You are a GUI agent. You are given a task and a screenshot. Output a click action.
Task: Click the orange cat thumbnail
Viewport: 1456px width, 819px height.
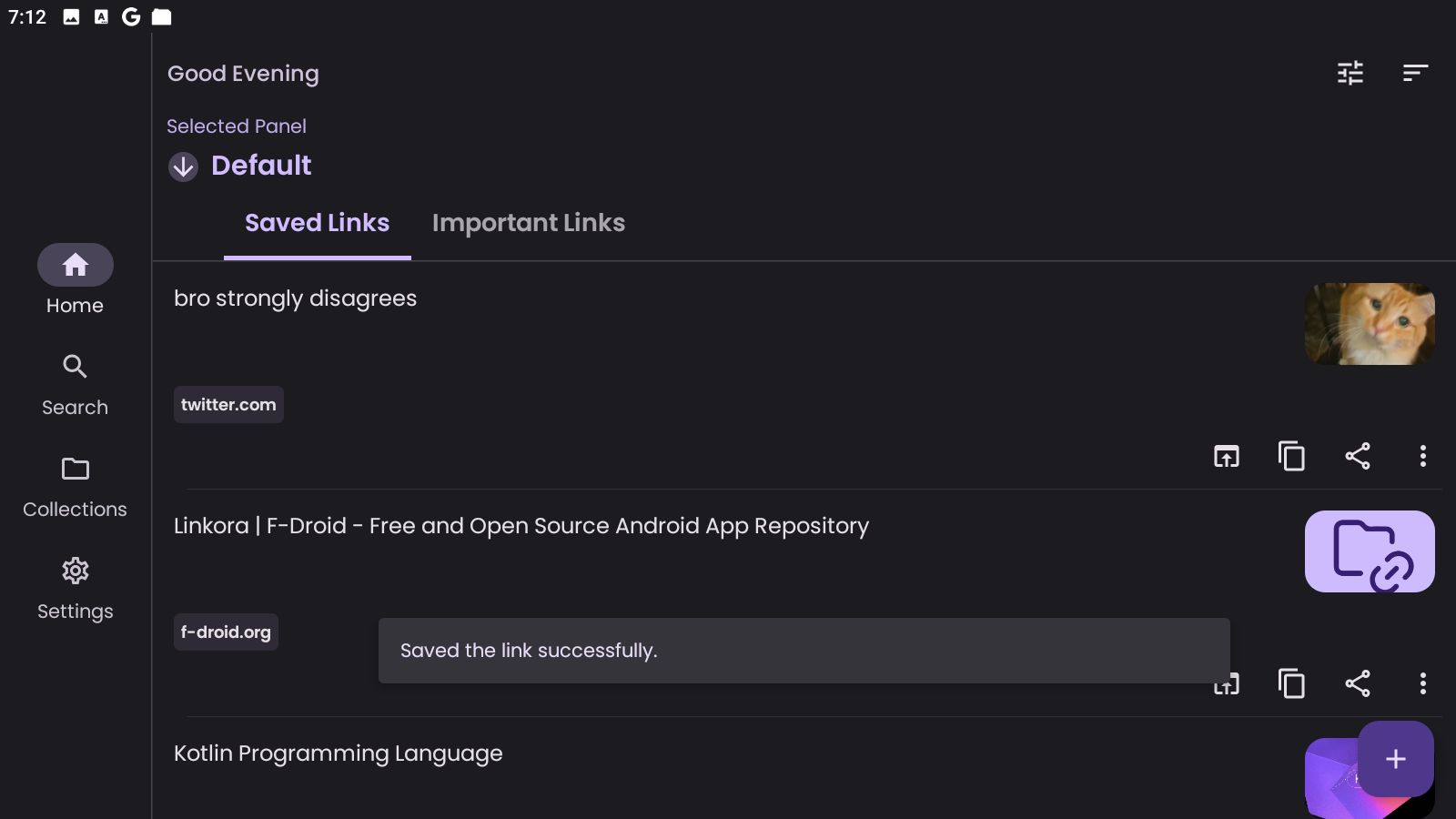1370,324
